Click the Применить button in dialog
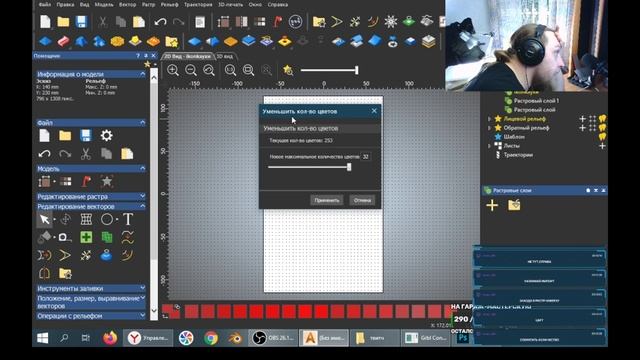The image size is (640, 360). [327, 200]
